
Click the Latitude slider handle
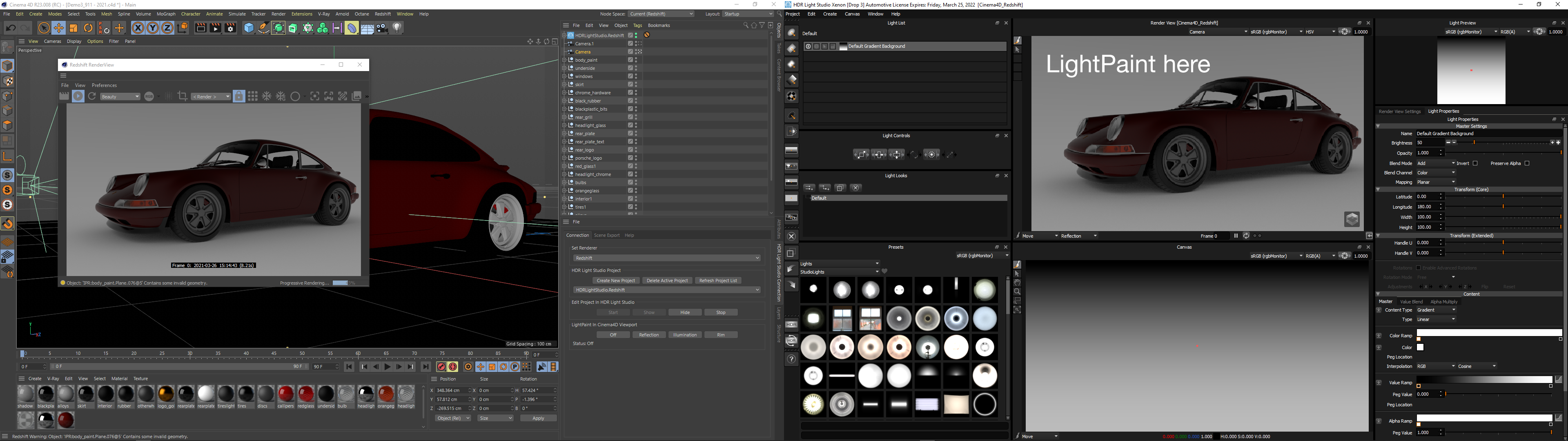[x=1503, y=197]
